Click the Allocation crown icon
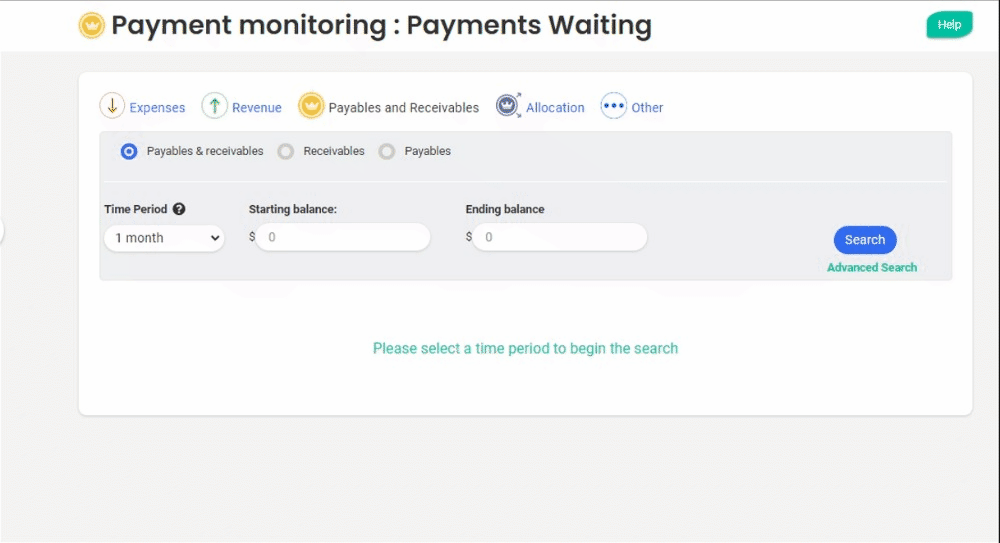 click(508, 106)
